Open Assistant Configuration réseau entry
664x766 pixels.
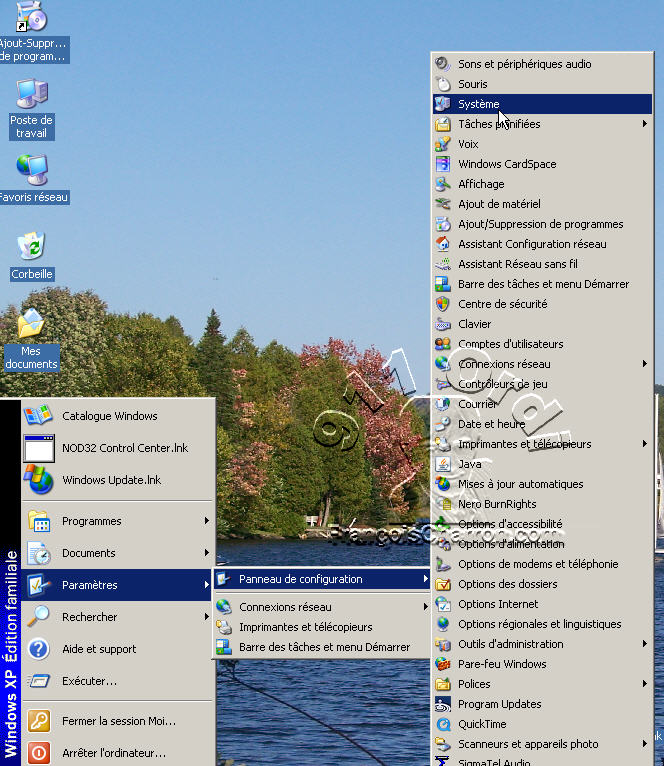click(542, 244)
